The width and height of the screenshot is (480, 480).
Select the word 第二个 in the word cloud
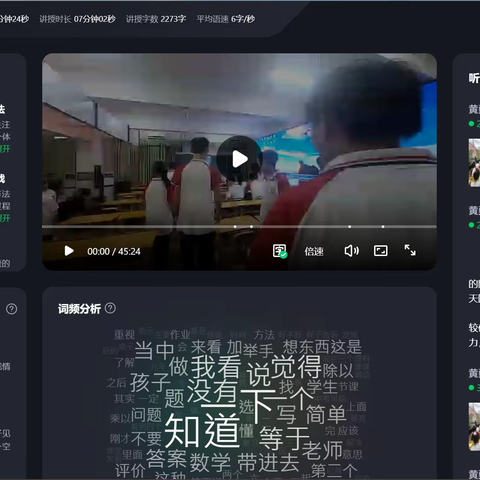[x=334, y=471]
